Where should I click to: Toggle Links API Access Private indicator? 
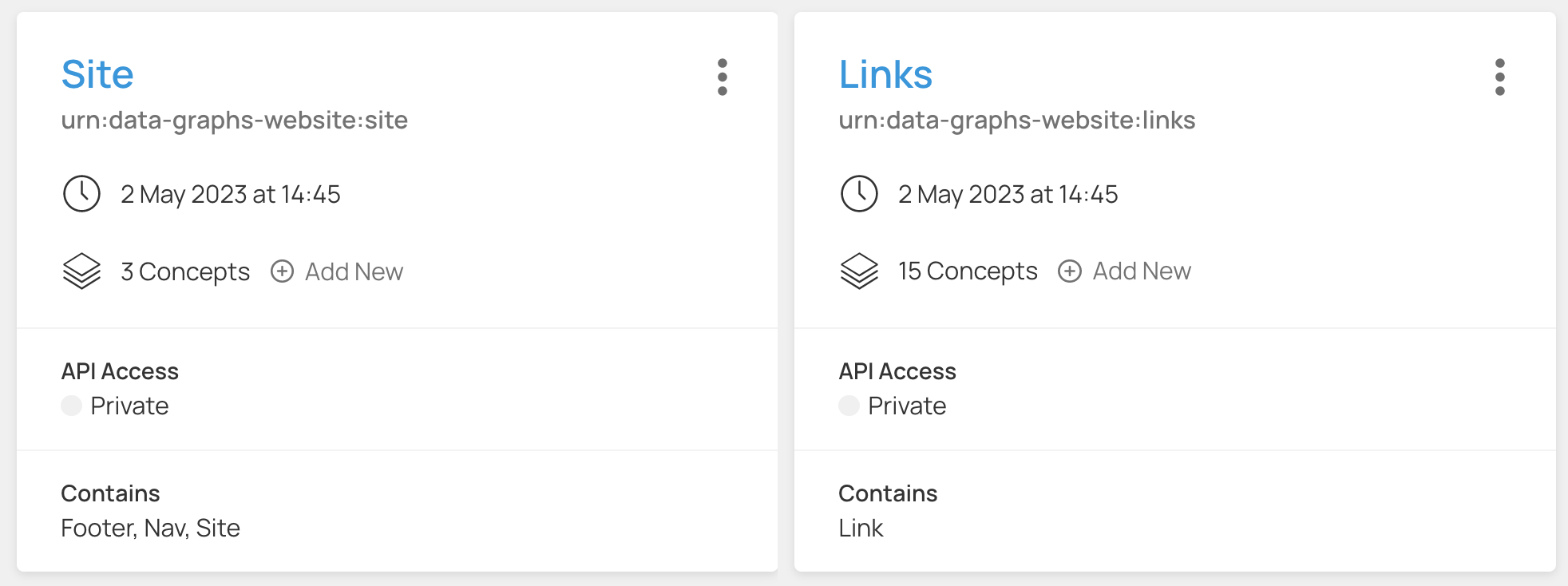849,406
